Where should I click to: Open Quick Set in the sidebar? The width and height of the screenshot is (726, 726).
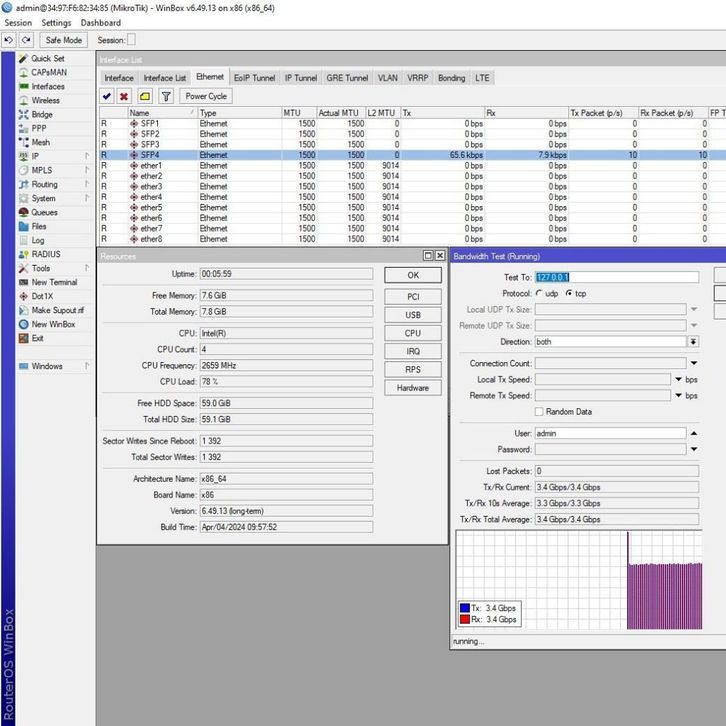coord(47,59)
